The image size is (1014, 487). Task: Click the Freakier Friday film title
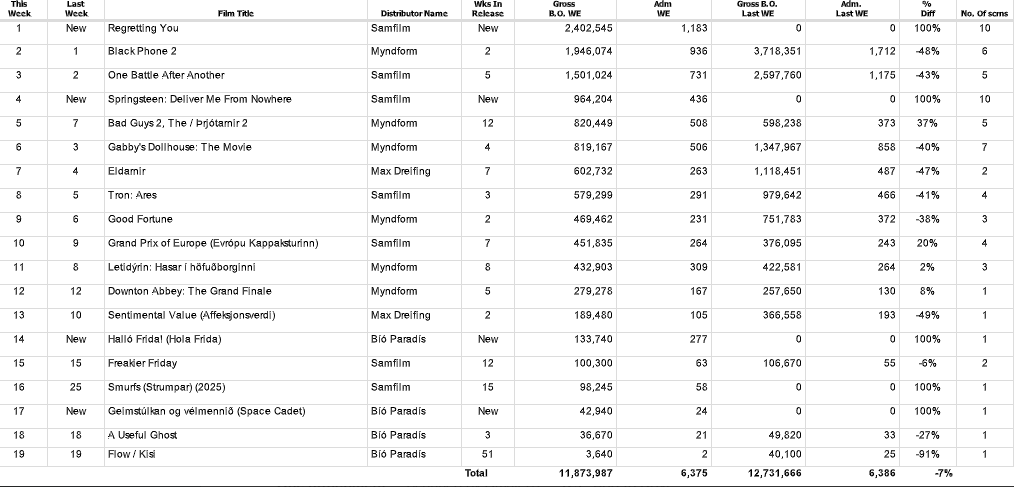click(144, 363)
